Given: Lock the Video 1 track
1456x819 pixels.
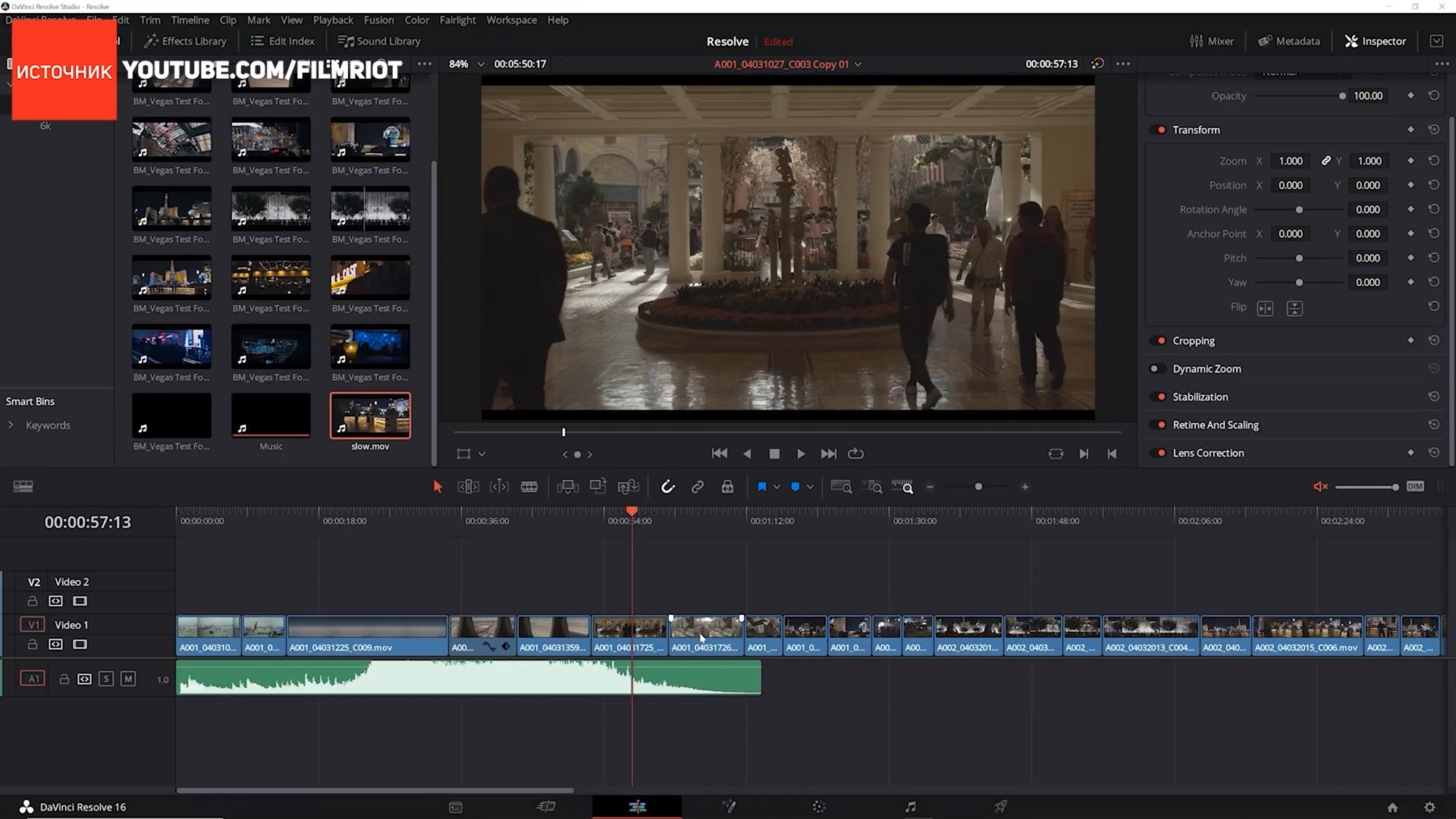Looking at the screenshot, I should tap(33, 644).
